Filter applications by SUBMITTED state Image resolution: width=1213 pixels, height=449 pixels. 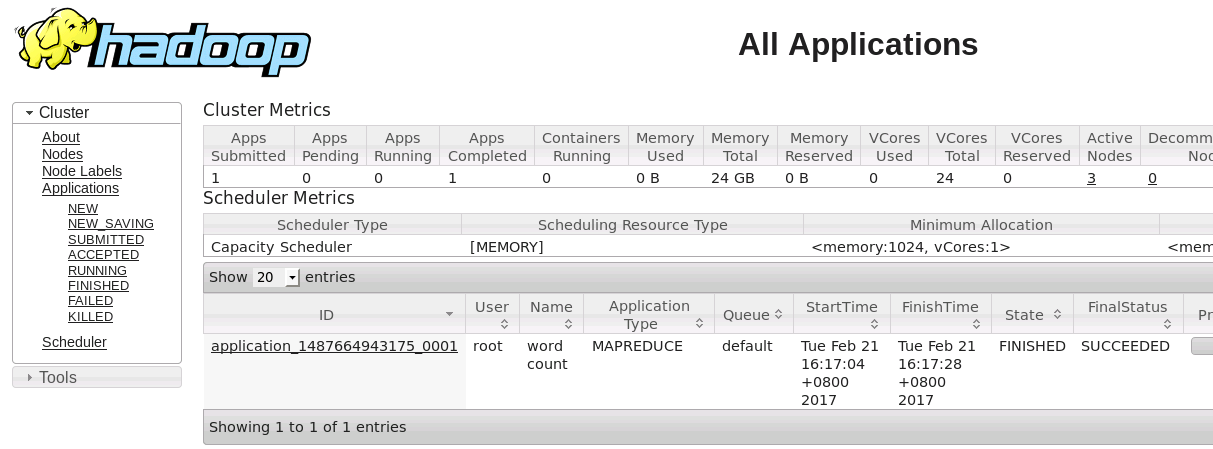point(106,240)
